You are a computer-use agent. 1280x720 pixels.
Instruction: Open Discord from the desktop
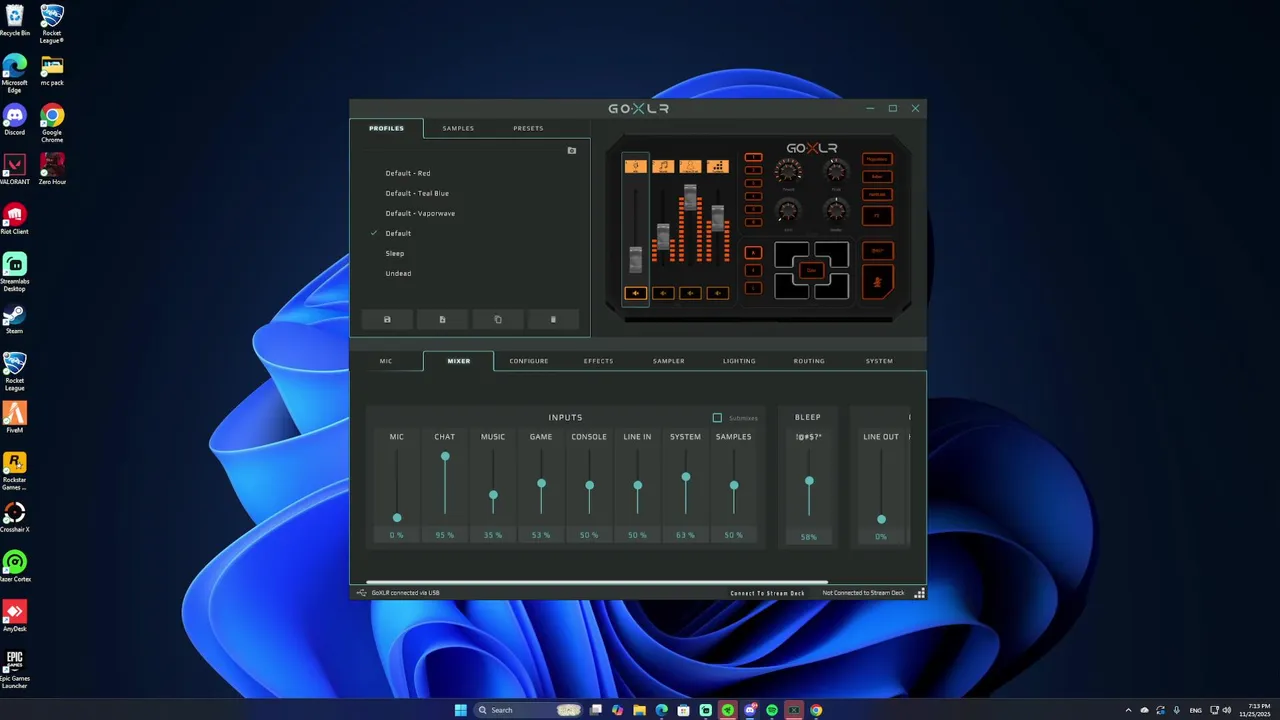tap(14, 119)
